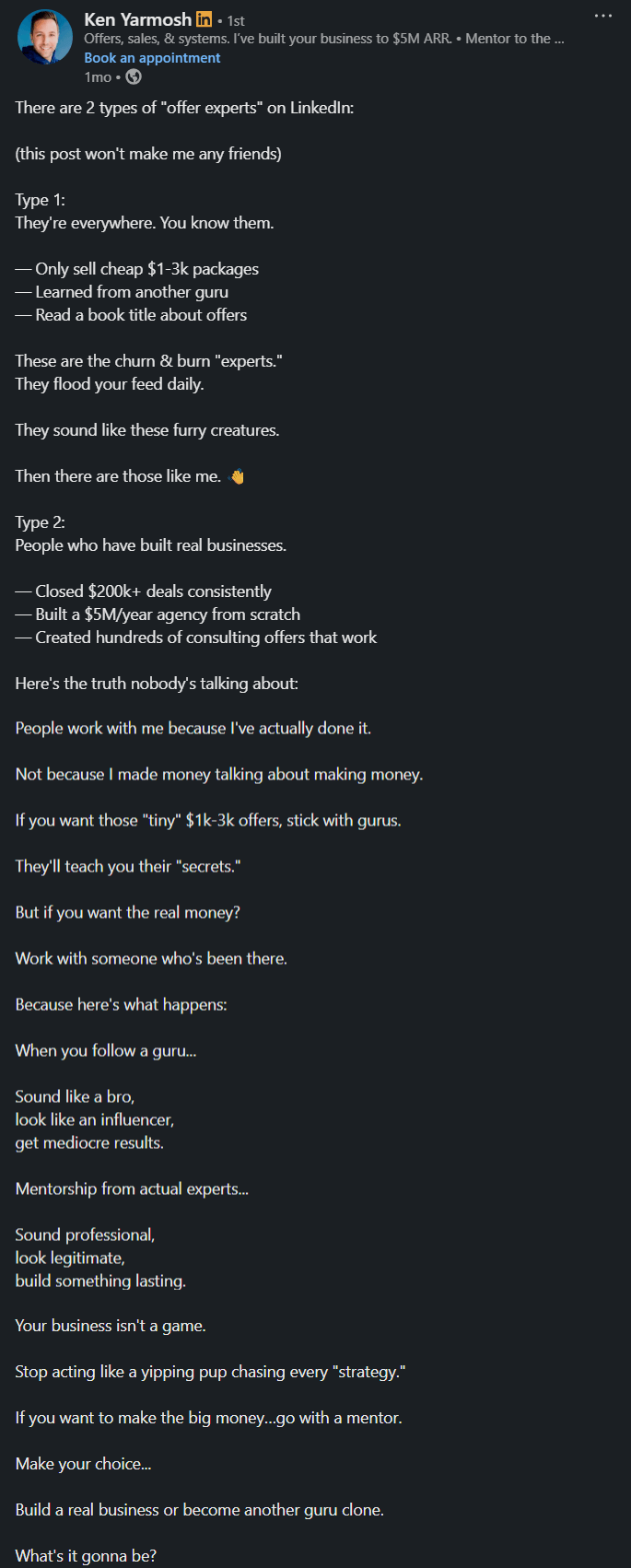Click the globe public visibility icon
This screenshot has height=1568, width=631.
pyautogui.click(x=134, y=77)
